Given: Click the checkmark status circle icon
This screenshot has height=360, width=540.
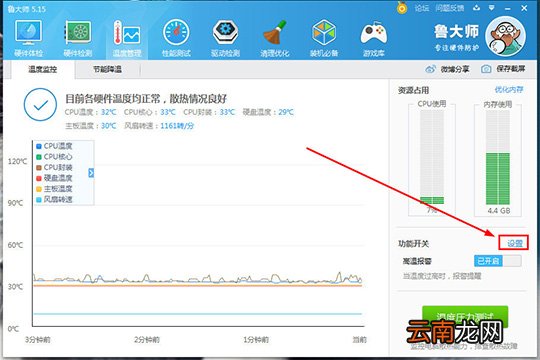Looking at the screenshot, I should [40, 104].
